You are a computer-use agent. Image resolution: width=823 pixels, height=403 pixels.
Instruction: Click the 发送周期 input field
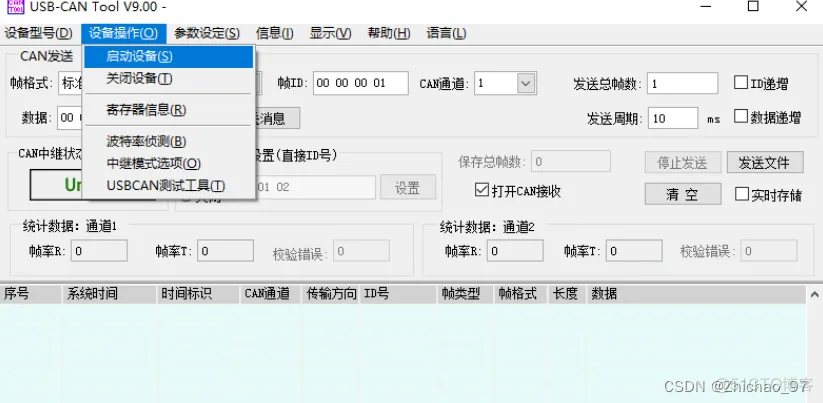click(x=673, y=118)
